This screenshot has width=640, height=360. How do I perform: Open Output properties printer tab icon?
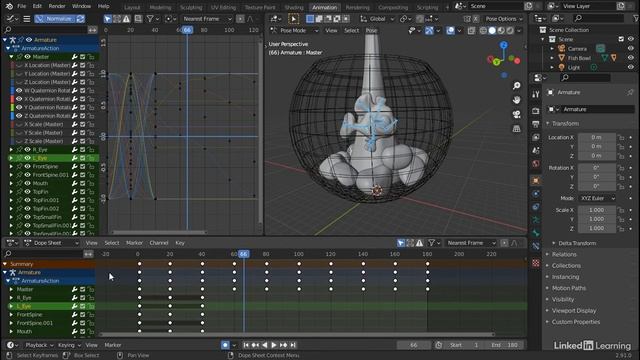coord(536,124)
